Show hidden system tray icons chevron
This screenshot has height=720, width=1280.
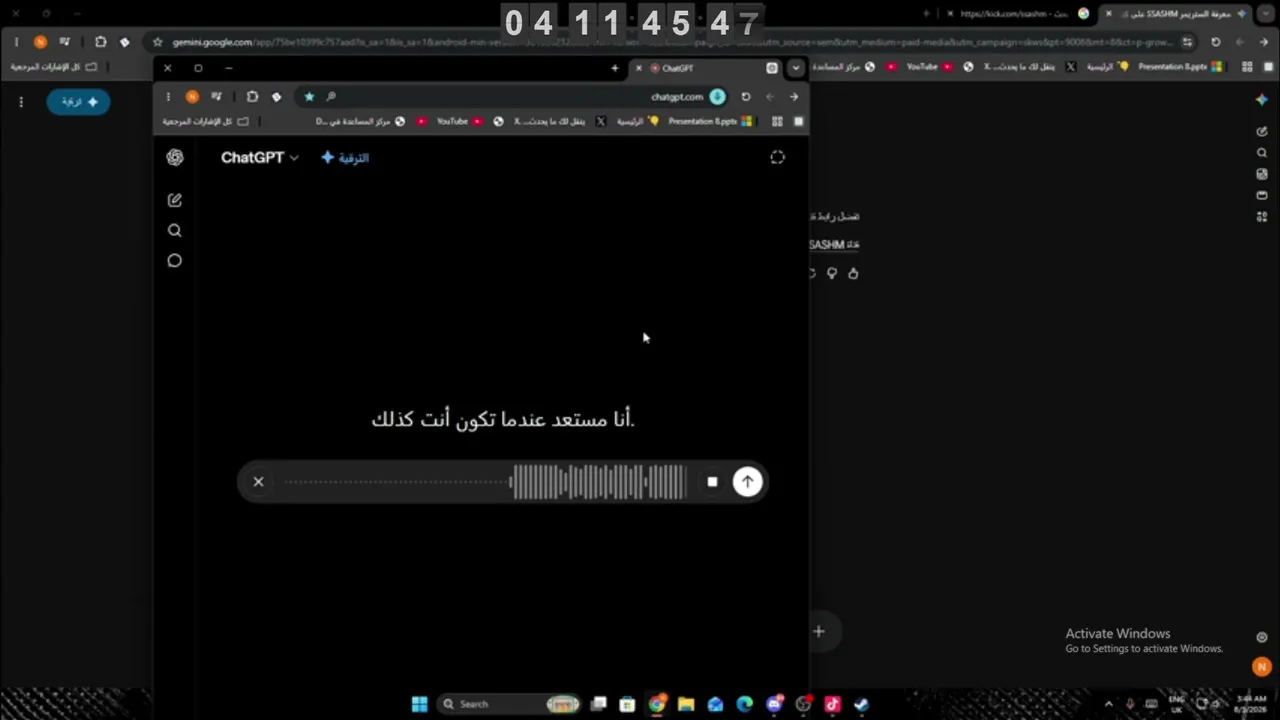click(1108, 704)
